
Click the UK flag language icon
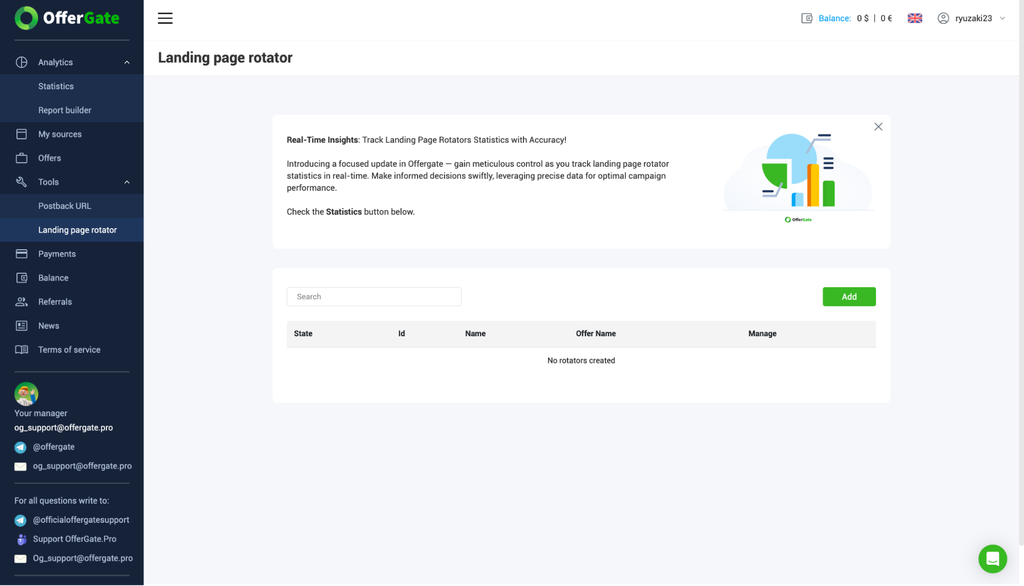(x=915, y=18)
